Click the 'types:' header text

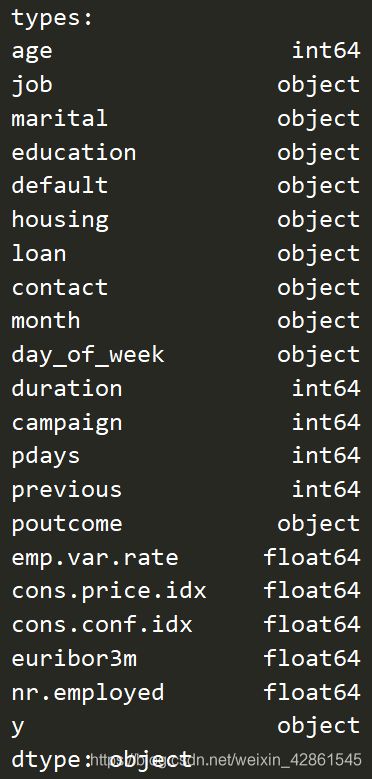[x=52, y=19]
